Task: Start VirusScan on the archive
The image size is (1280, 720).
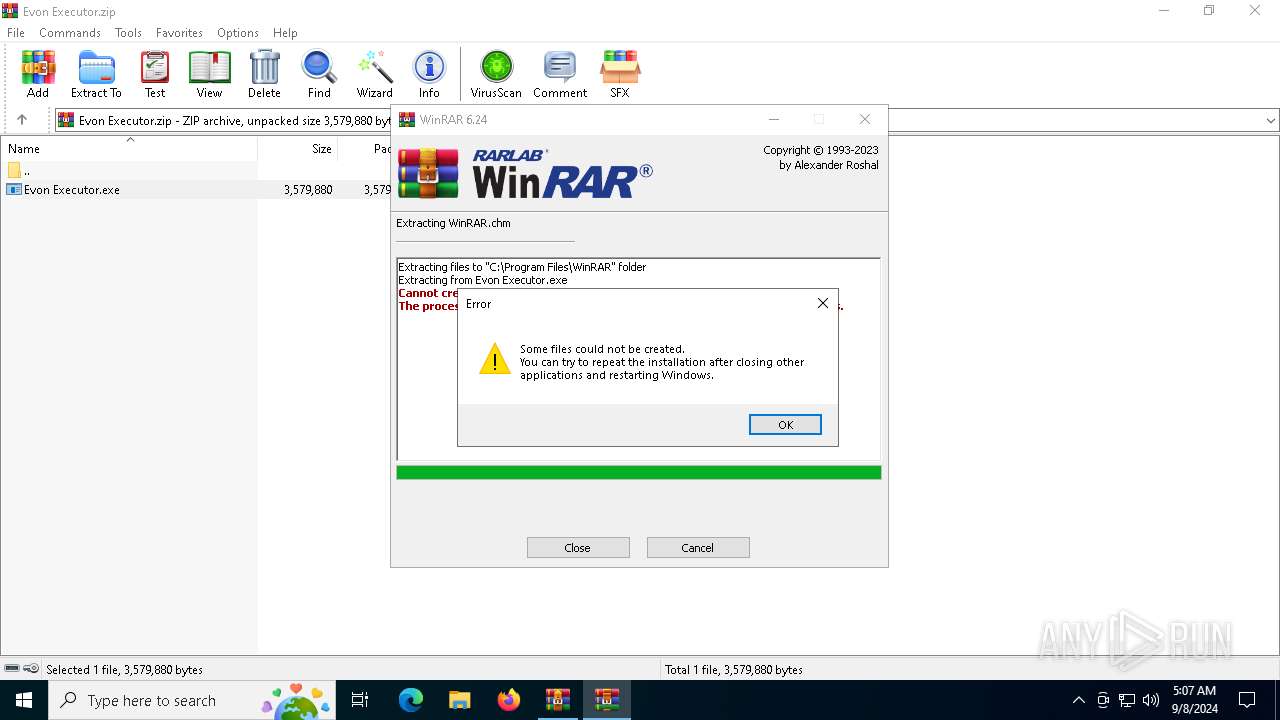Action: 496,75
